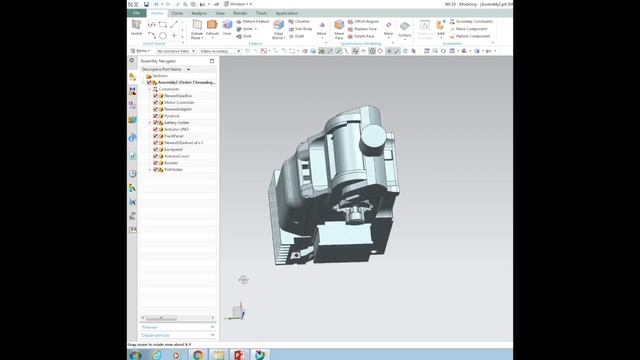Open the File tab

click(136, 13)
